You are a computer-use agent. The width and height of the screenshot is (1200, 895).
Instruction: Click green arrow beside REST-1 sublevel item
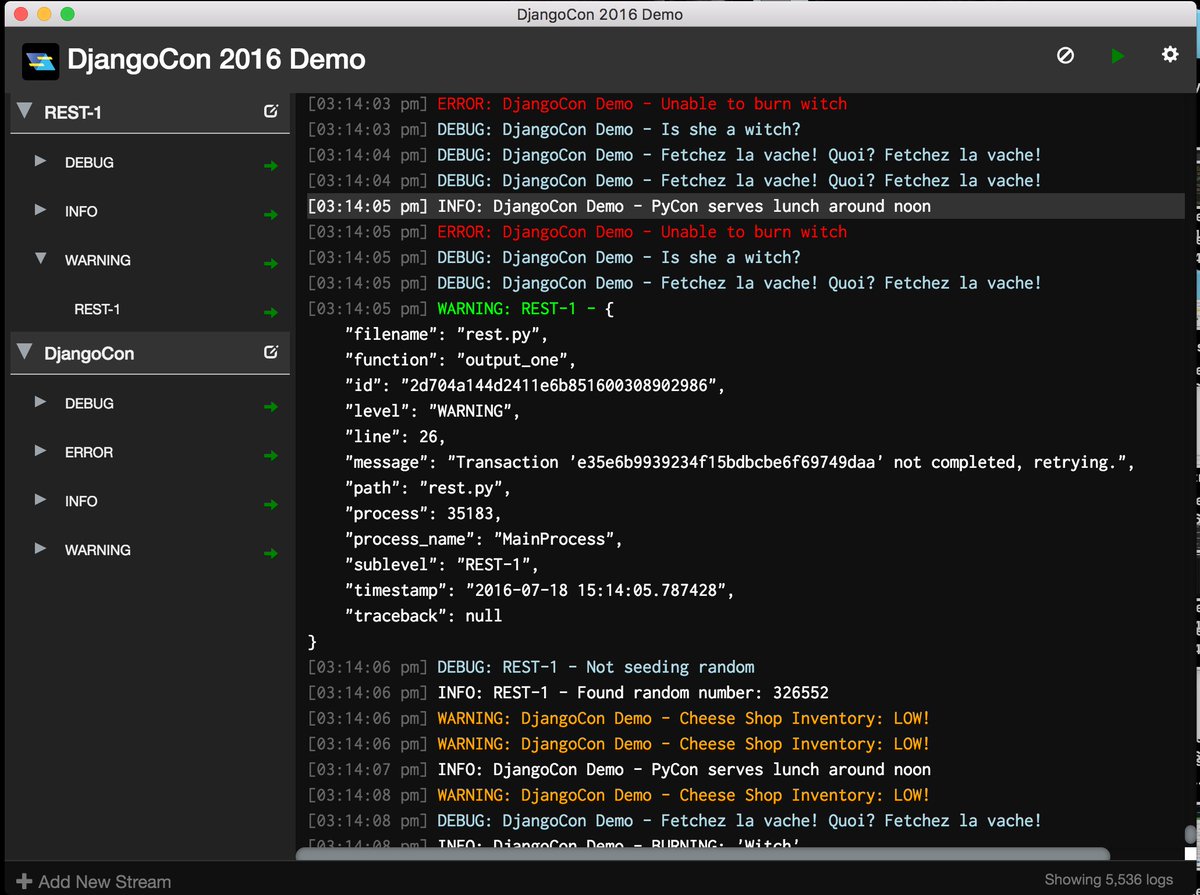[x=270, y=313]
